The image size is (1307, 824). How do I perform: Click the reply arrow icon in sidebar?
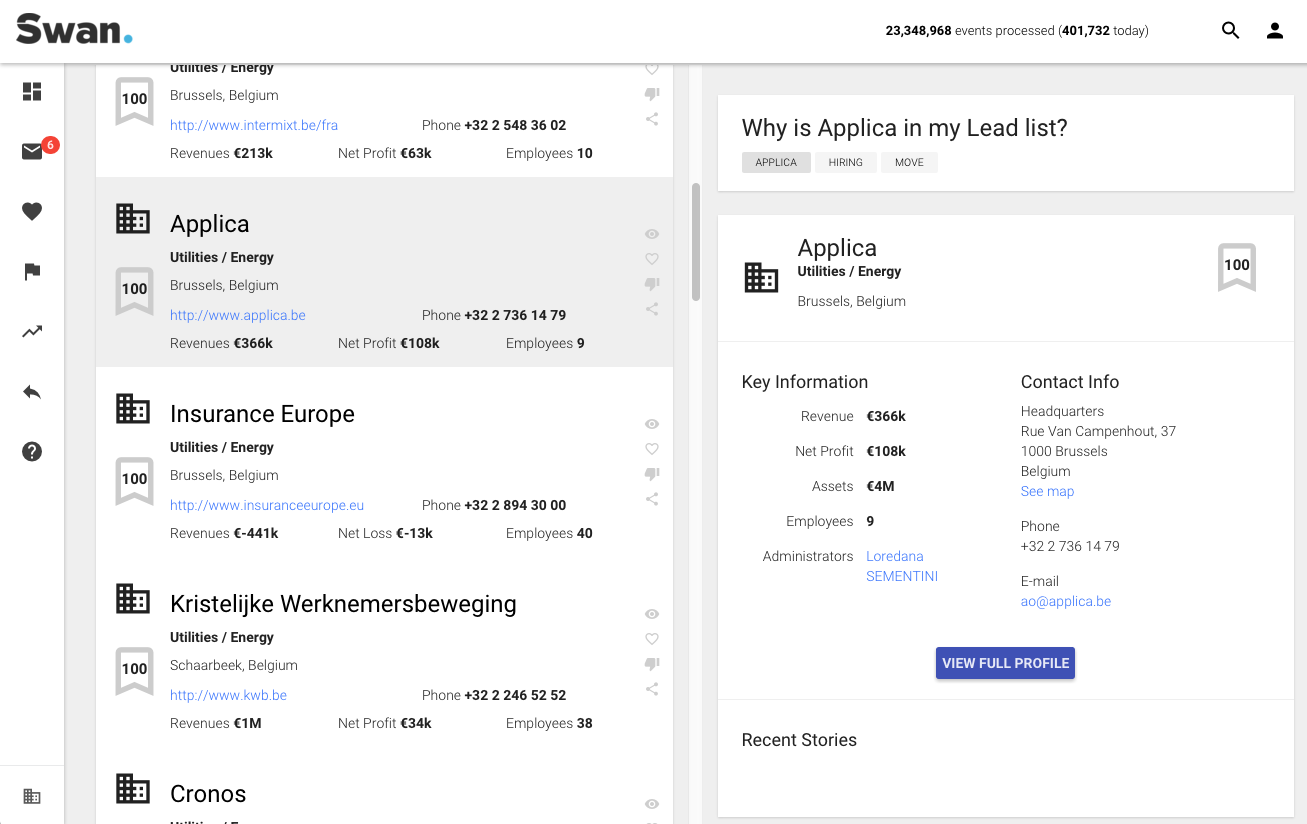32,392
